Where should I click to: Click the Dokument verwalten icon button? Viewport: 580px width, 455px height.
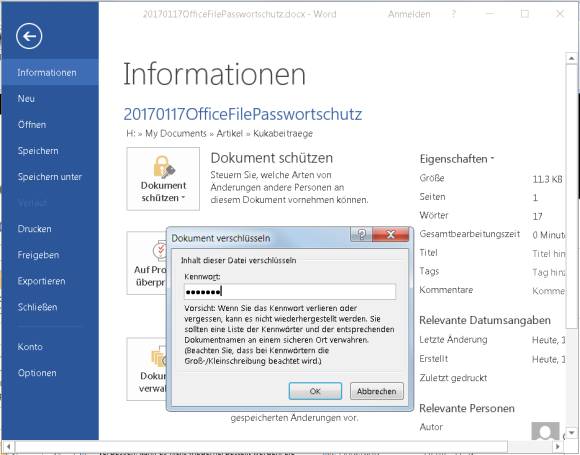coord(147,369)
